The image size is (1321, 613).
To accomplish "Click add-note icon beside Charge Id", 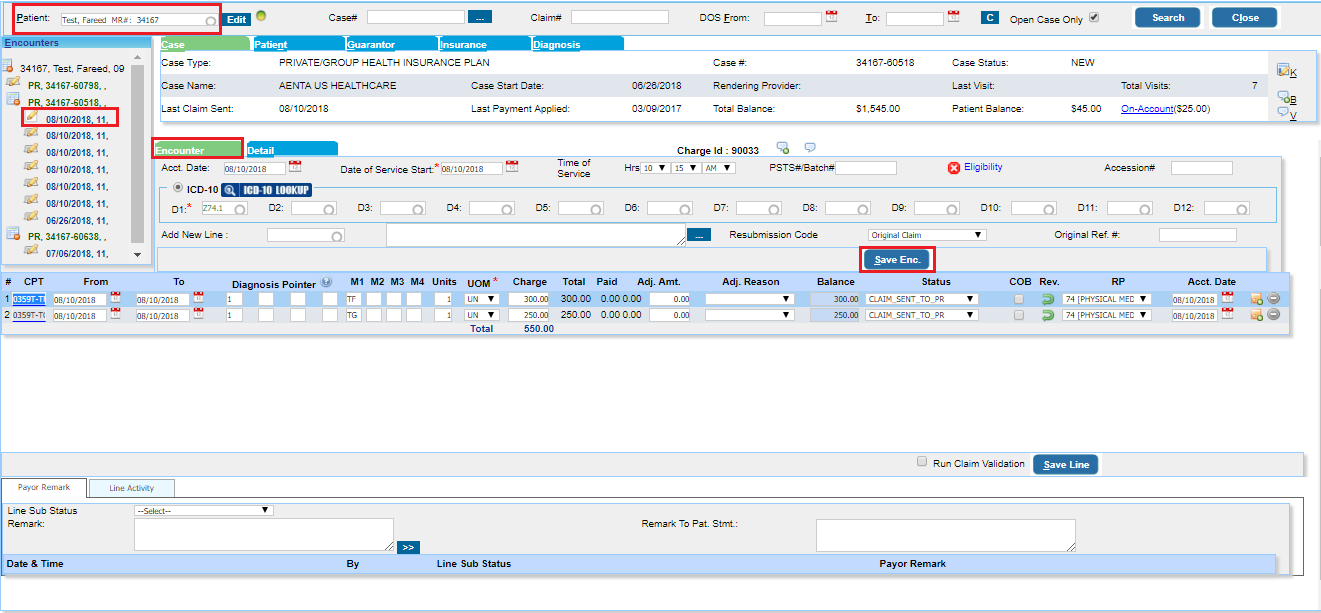I will (783, 148).
